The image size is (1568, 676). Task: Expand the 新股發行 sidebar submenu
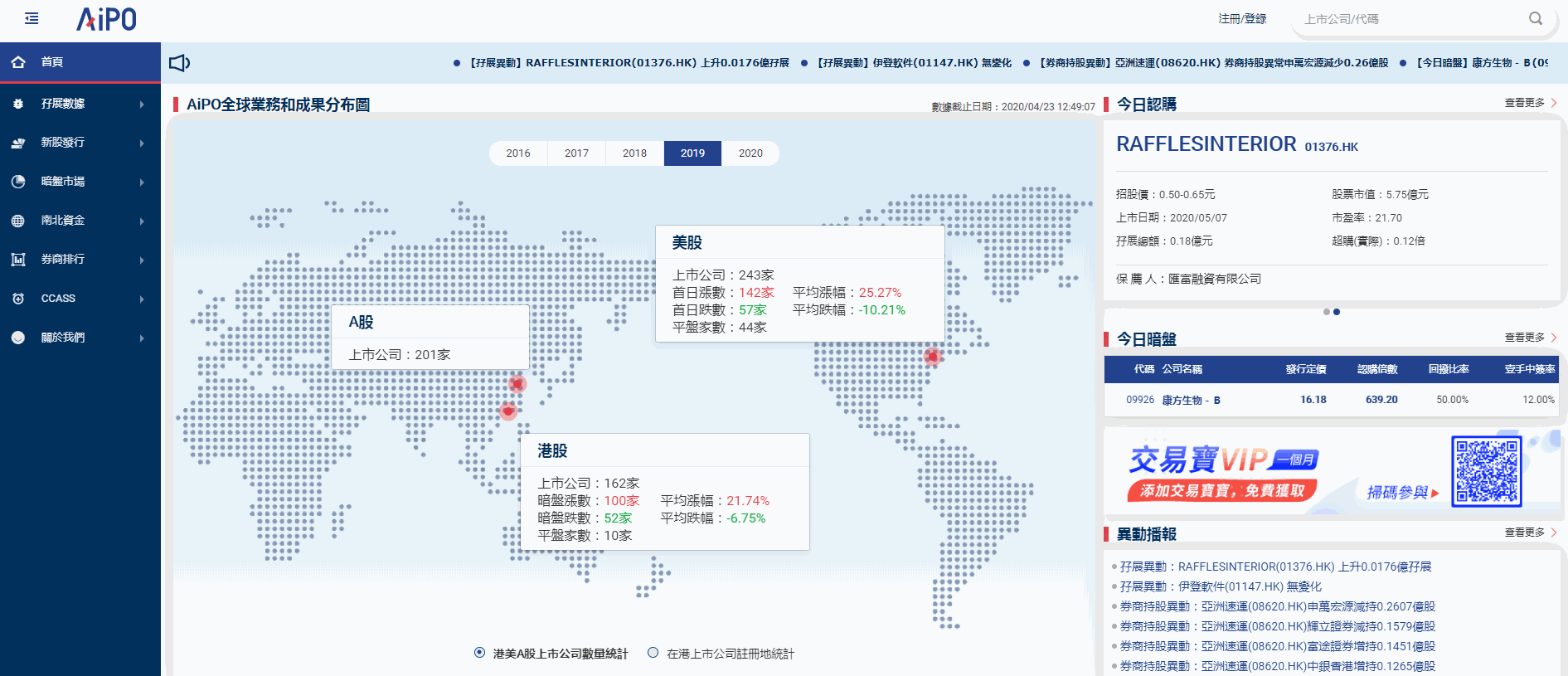[x=142, y=143]
